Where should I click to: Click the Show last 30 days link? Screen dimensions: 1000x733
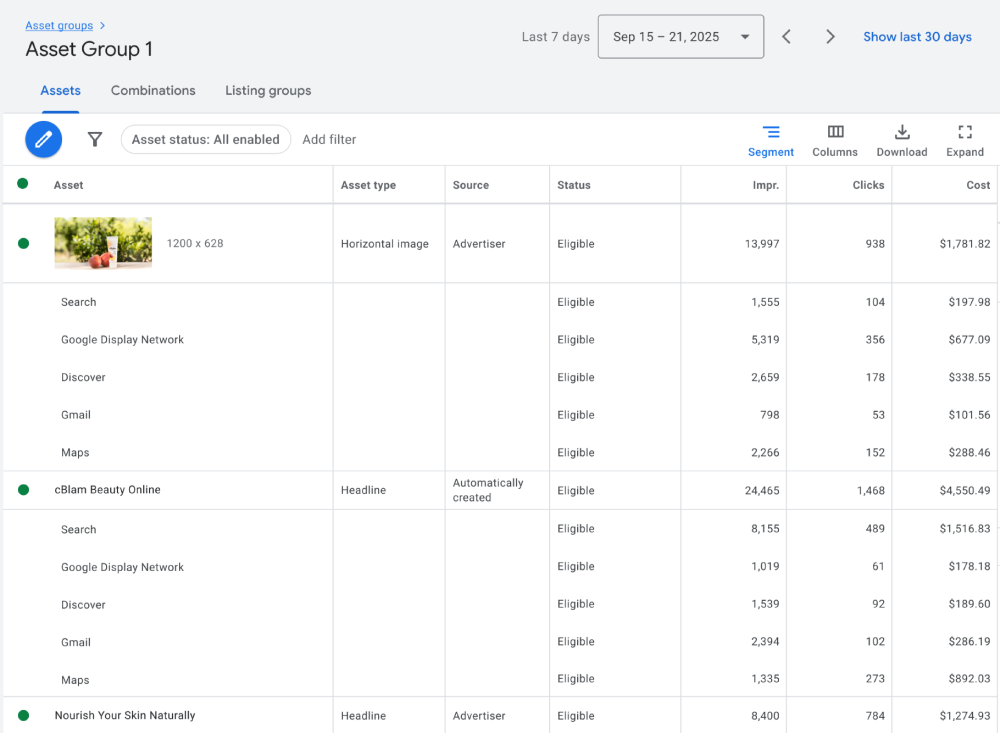[917, 36]
